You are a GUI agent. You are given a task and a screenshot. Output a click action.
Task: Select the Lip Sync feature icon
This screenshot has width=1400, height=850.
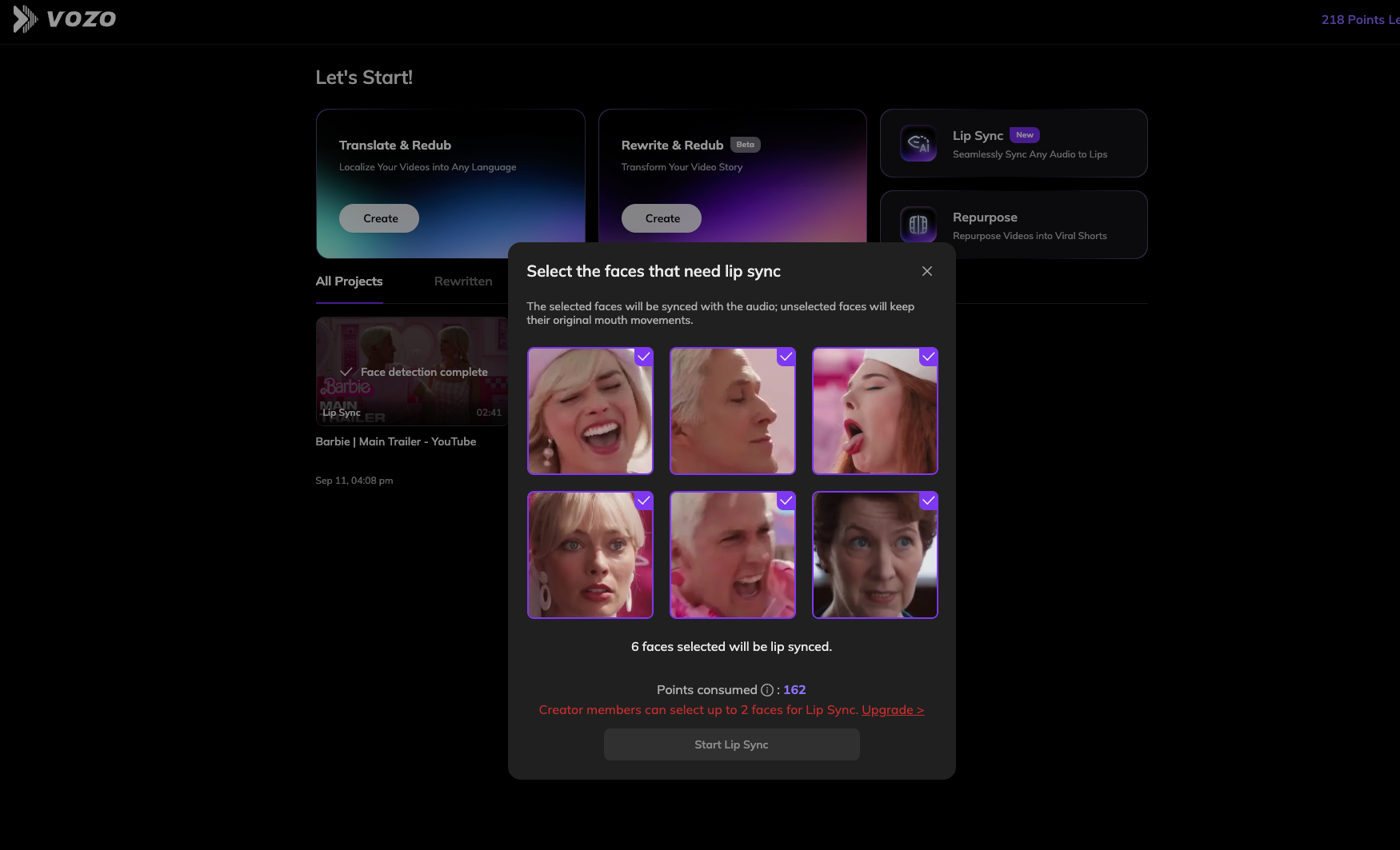(918, 143)
